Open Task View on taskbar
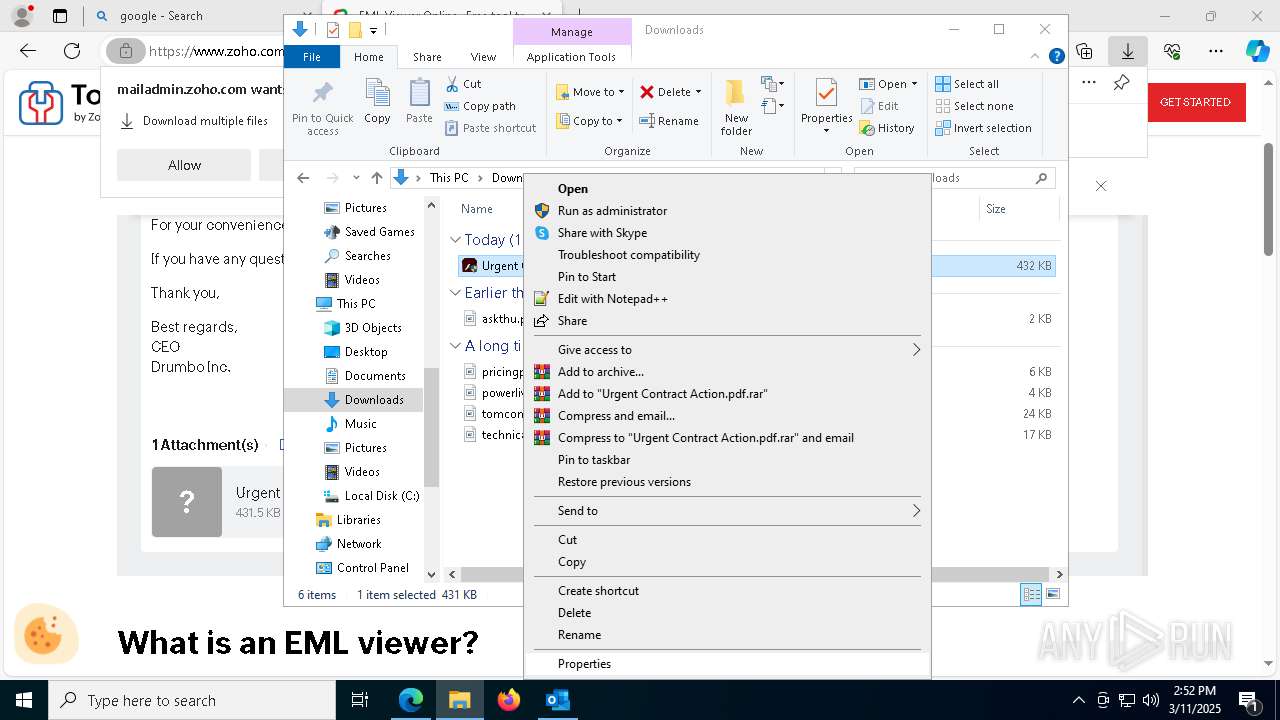The width and height of the screenshot is (1280, 720). 361,700
